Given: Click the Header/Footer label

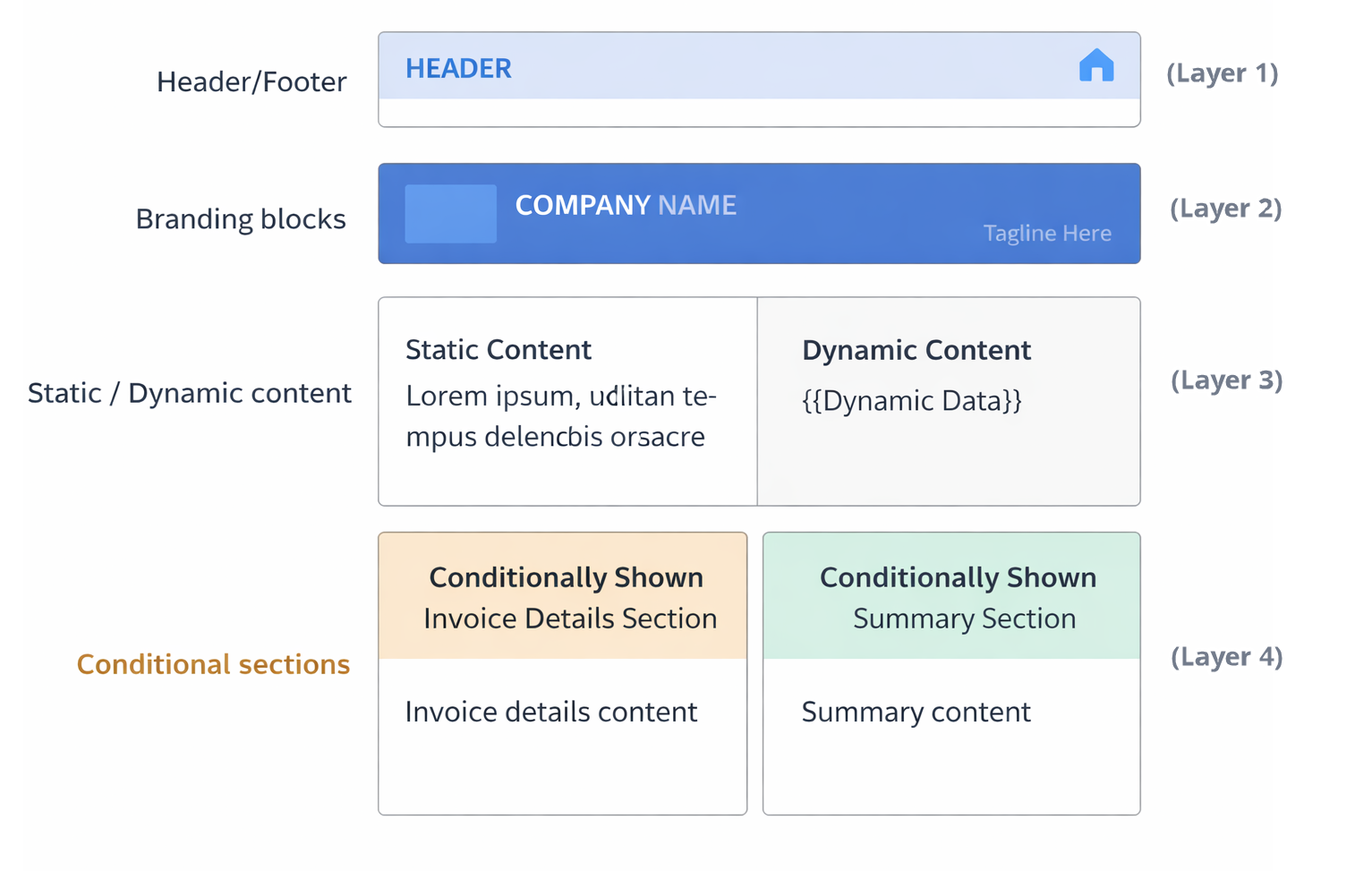Looking at the screenshot, I should (251, 81).
